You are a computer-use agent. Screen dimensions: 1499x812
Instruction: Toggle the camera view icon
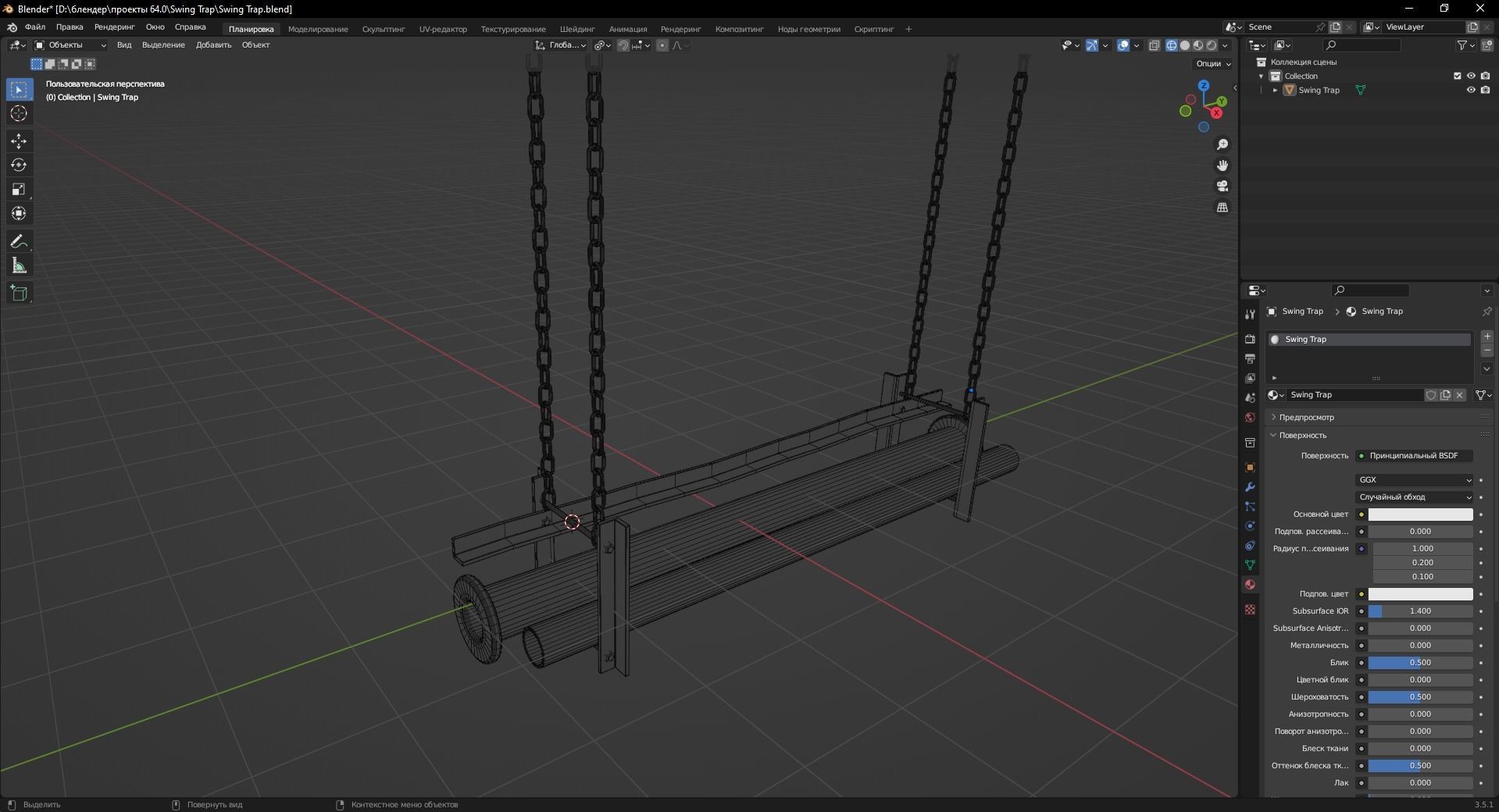pos(1222,186)
